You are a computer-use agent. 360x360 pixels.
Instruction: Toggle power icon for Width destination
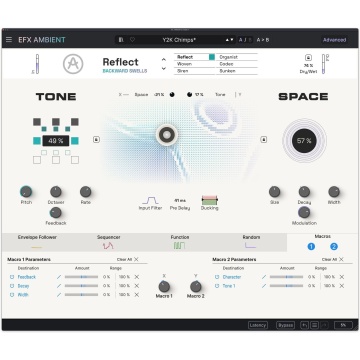point(12,295)
